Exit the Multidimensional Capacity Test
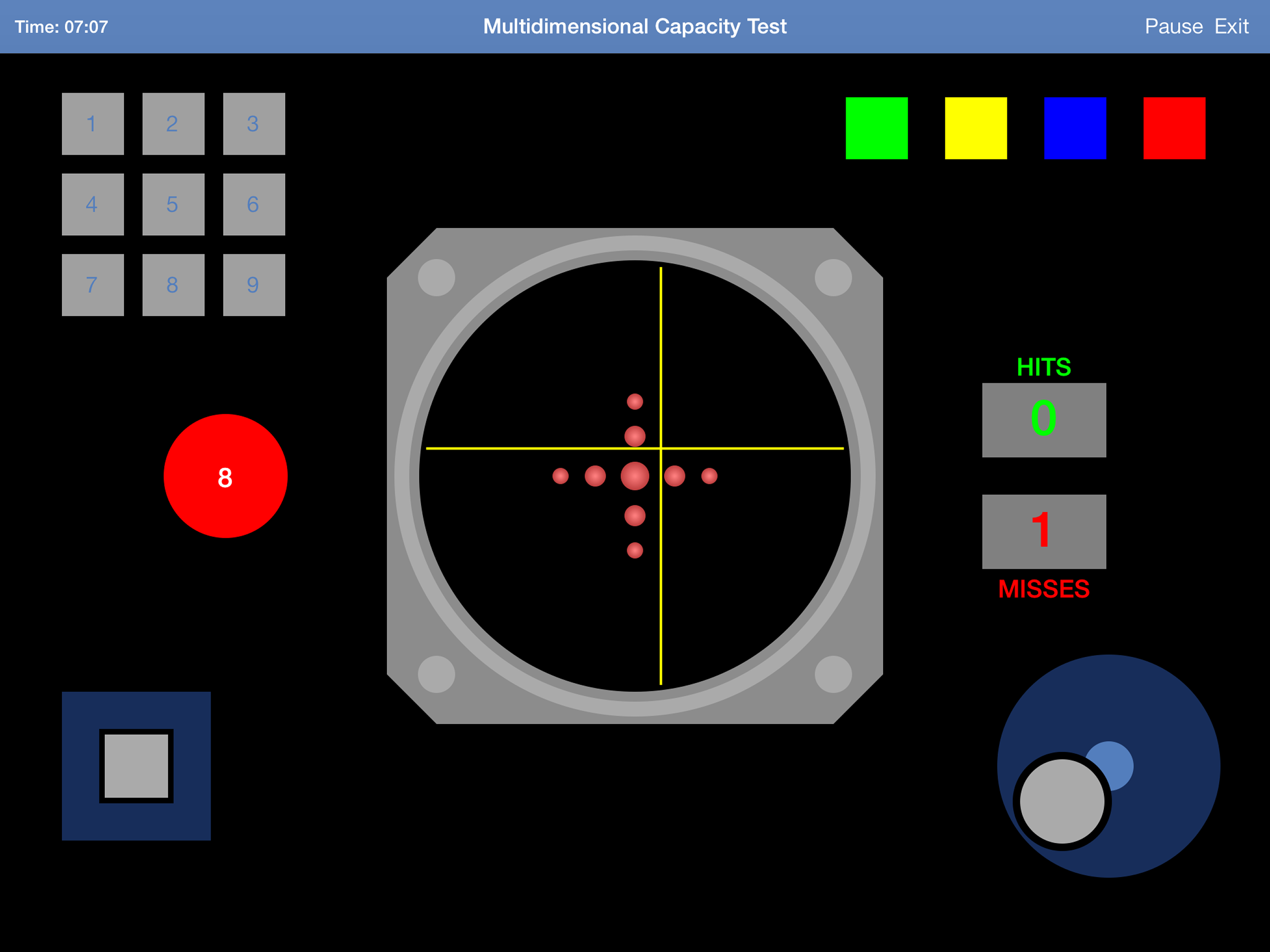 click(x=1231, y=26)
